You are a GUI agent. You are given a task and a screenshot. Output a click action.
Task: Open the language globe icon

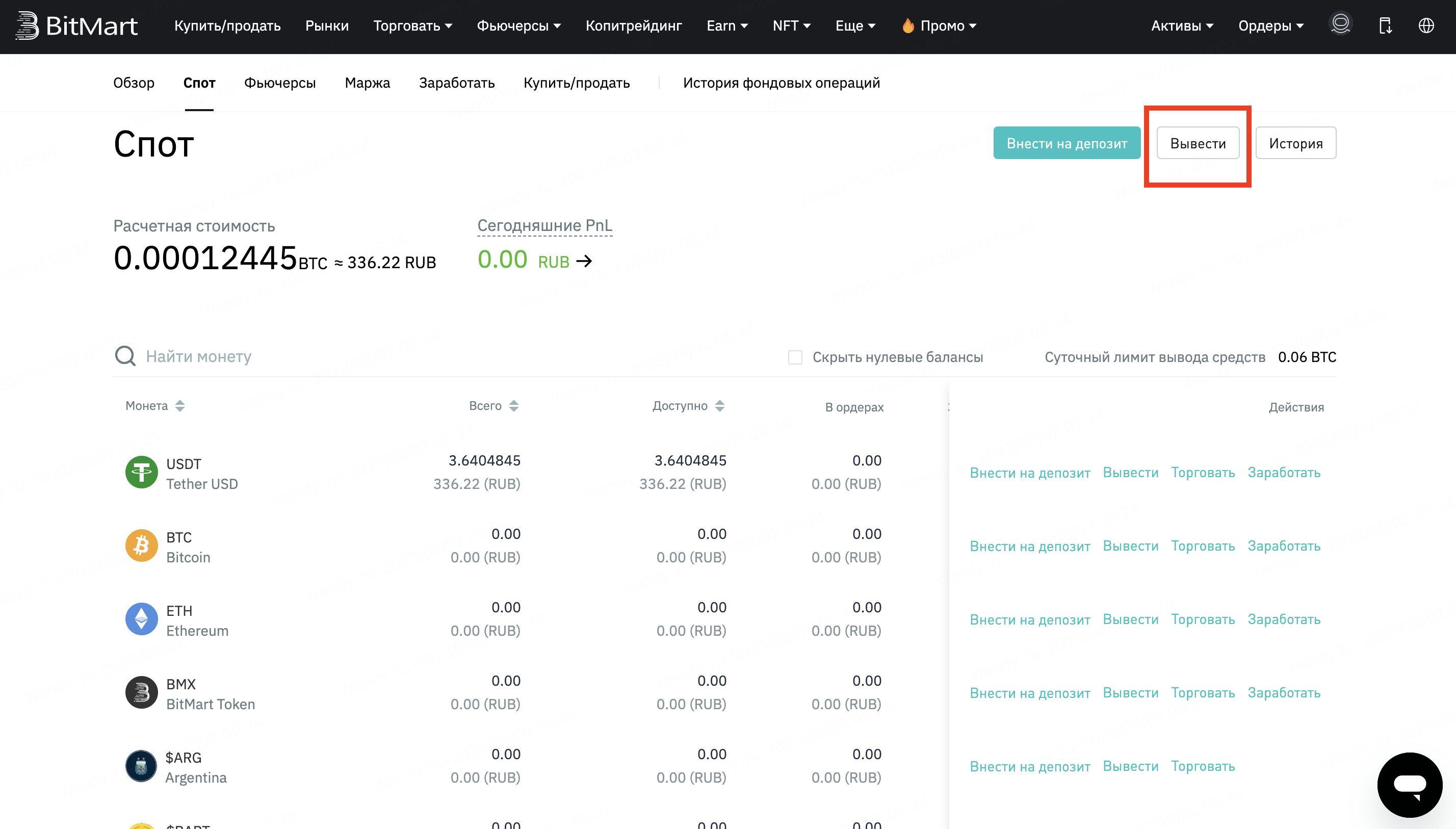tap(1426, 25)
